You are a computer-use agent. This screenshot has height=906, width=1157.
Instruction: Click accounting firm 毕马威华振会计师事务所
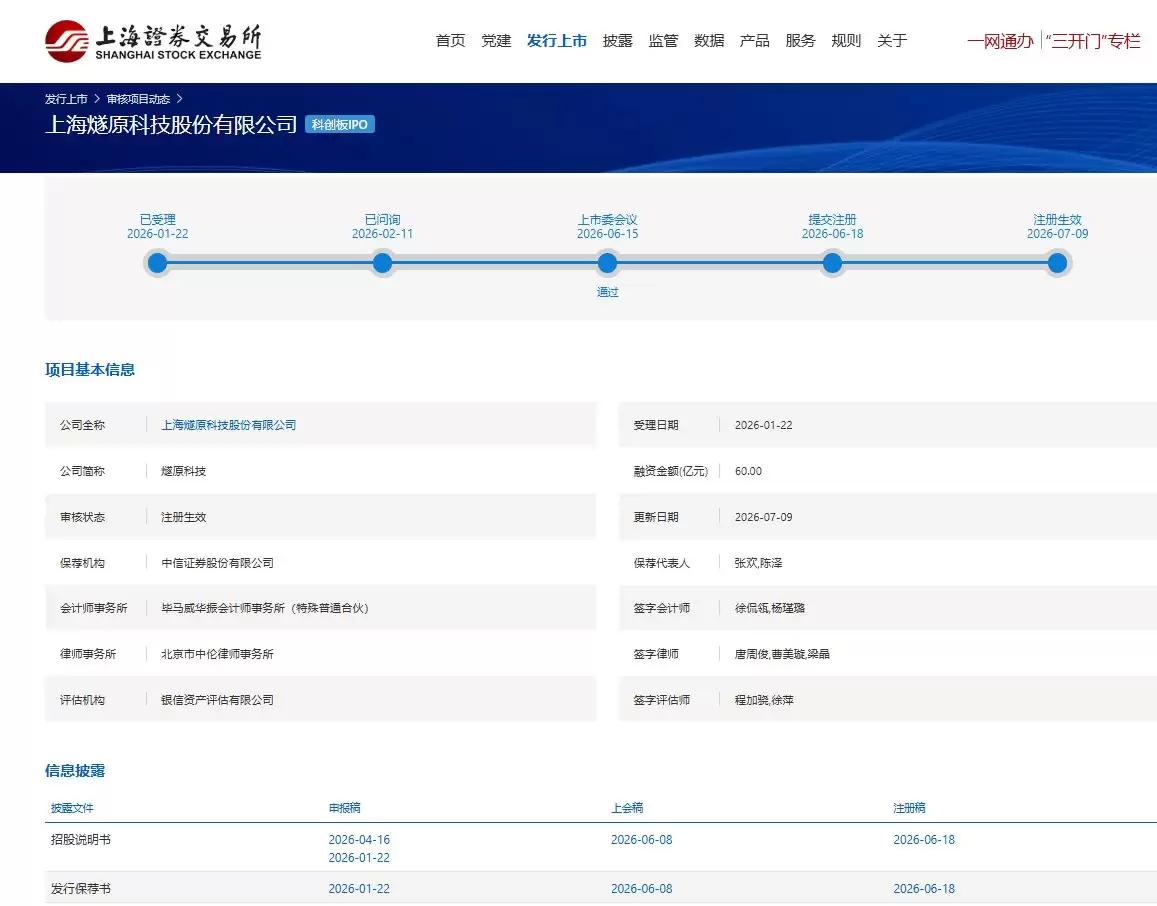point(265,608)
